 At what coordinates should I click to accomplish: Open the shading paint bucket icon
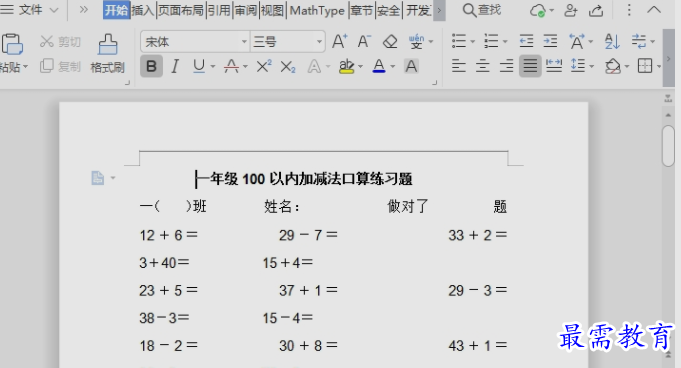click(x=613, y=66)
